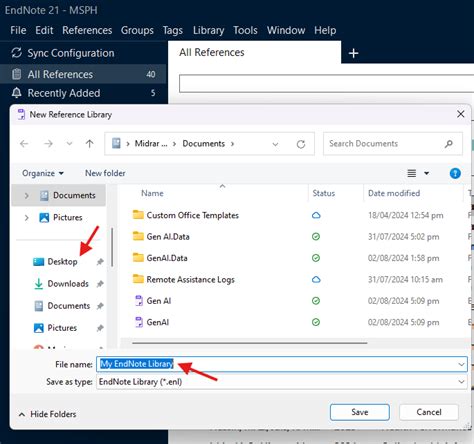Click the Search Documents field
Viewport: 474px width, 444px height.
tap(393, 144)
